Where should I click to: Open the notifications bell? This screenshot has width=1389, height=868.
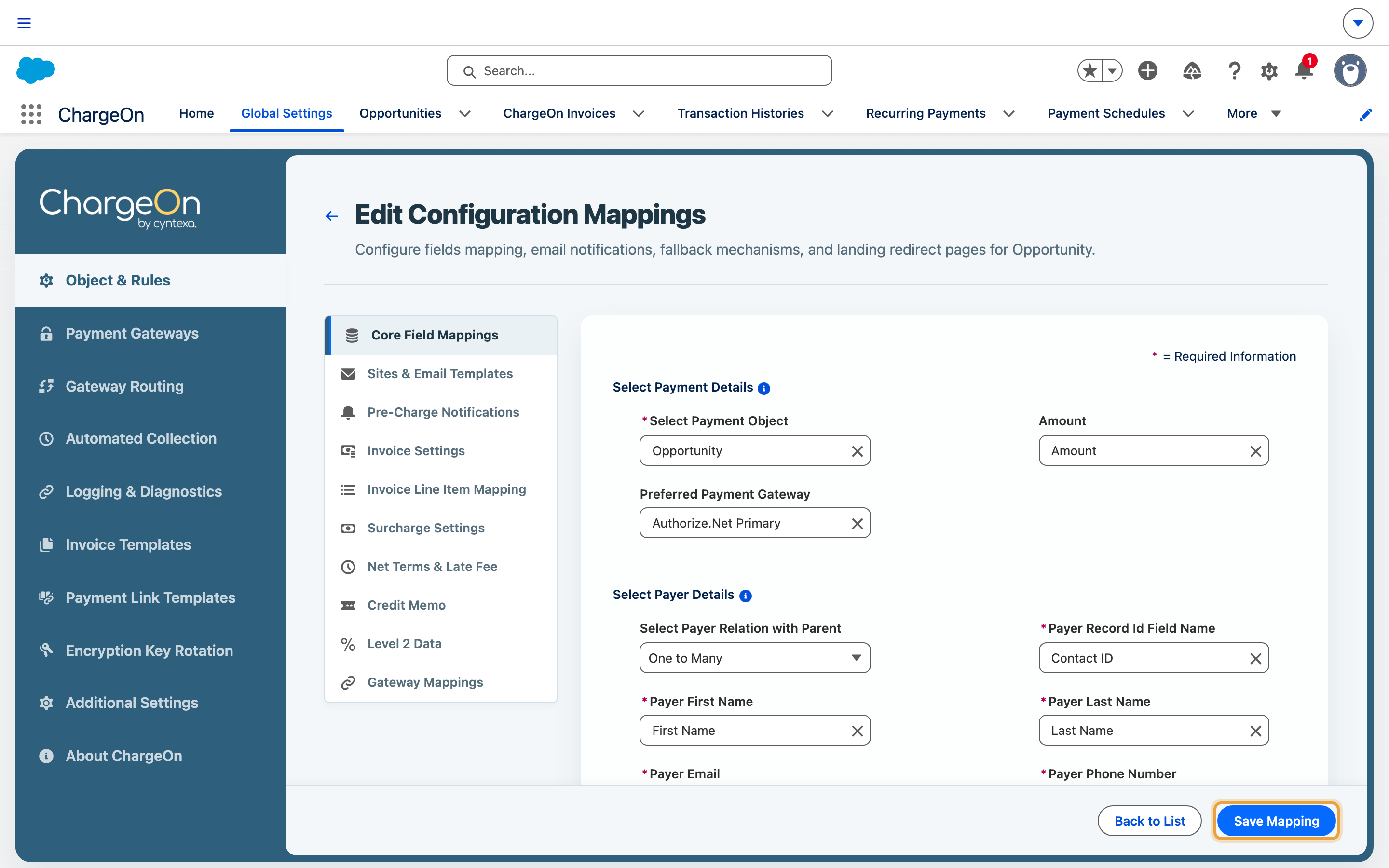[1304, 70]
